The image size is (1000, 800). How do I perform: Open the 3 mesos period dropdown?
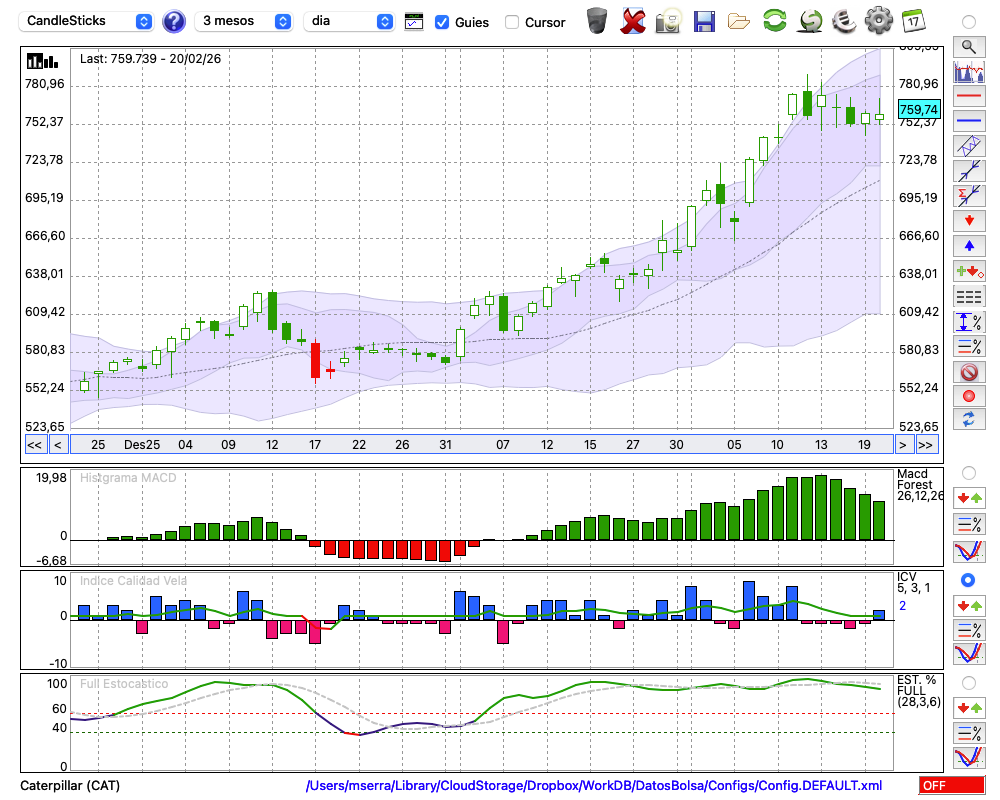point(246,21)
